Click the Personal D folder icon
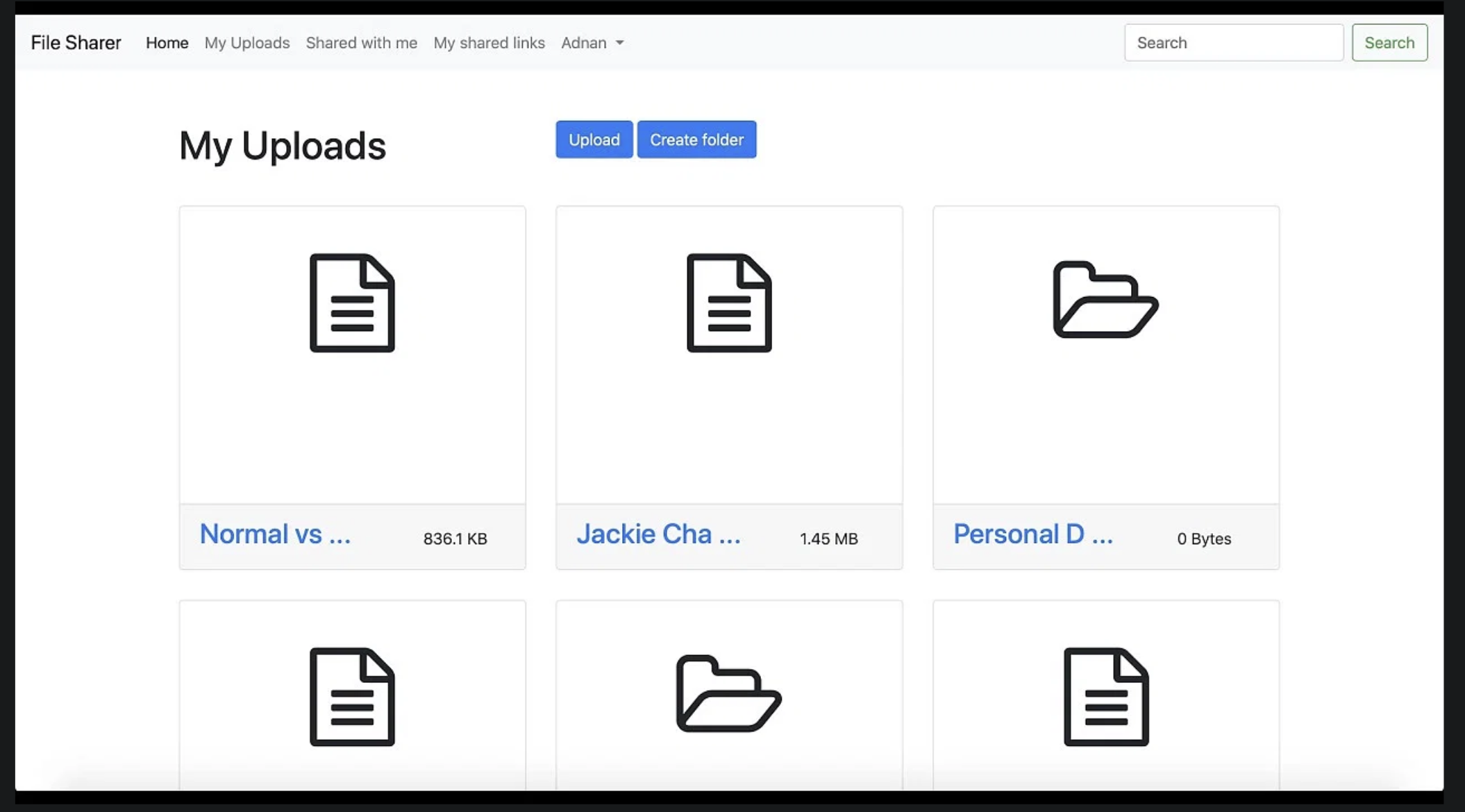This screenshot has width=1465, height=812. 1105,300
